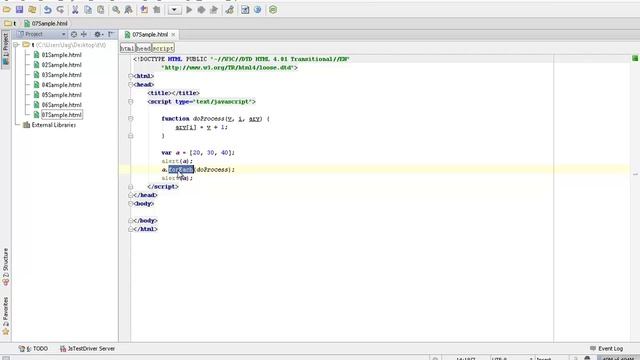Screen dimensions: 640x360
Task: Click the Save All floppy icon
Action: point(19,9)
